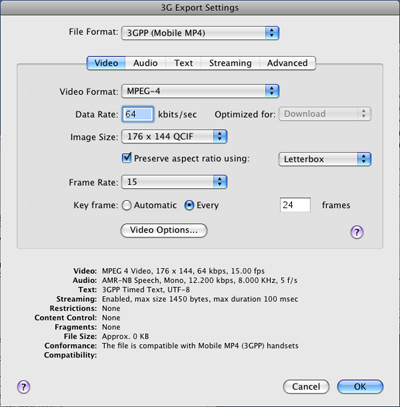Open the Optimized for Download dropdown
This screenshot has width=400, height=407.
[x=325, y=114]
